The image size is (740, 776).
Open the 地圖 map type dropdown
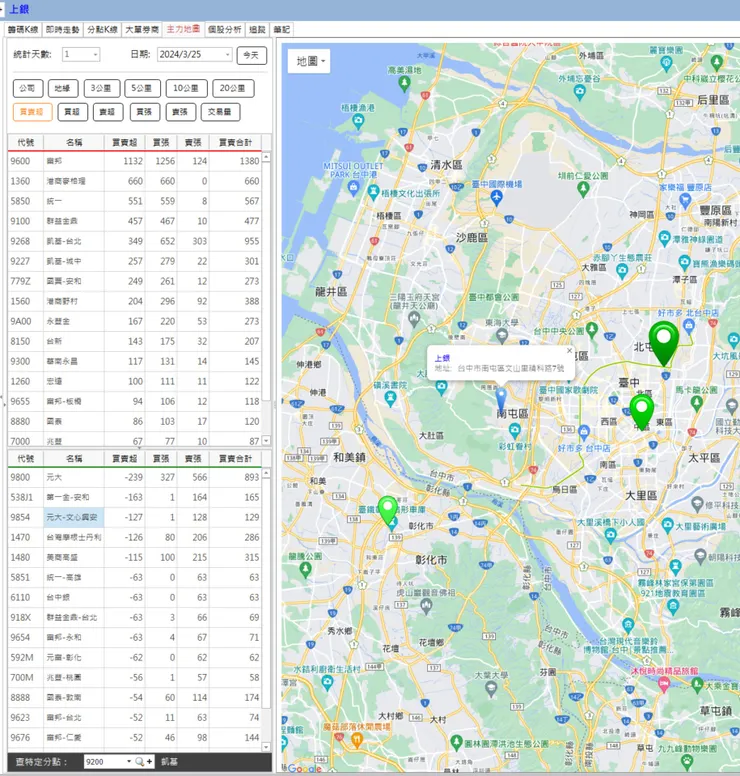pyautogui.click(x=310, y=61)
